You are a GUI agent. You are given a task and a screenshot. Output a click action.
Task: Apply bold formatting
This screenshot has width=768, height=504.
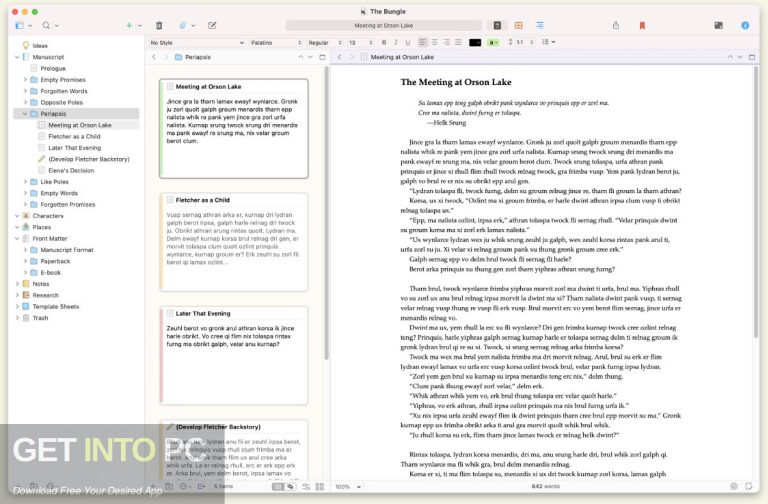click(384, 43)
